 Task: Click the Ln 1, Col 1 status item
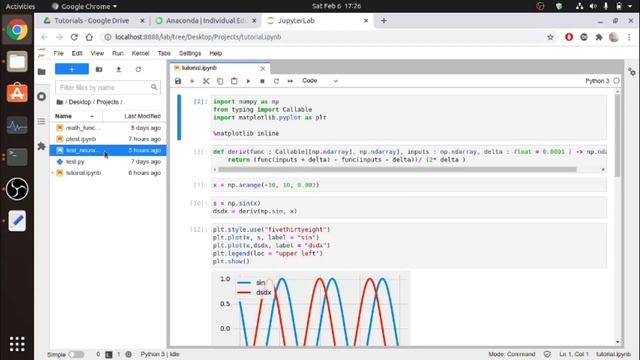tap(573, 354)
